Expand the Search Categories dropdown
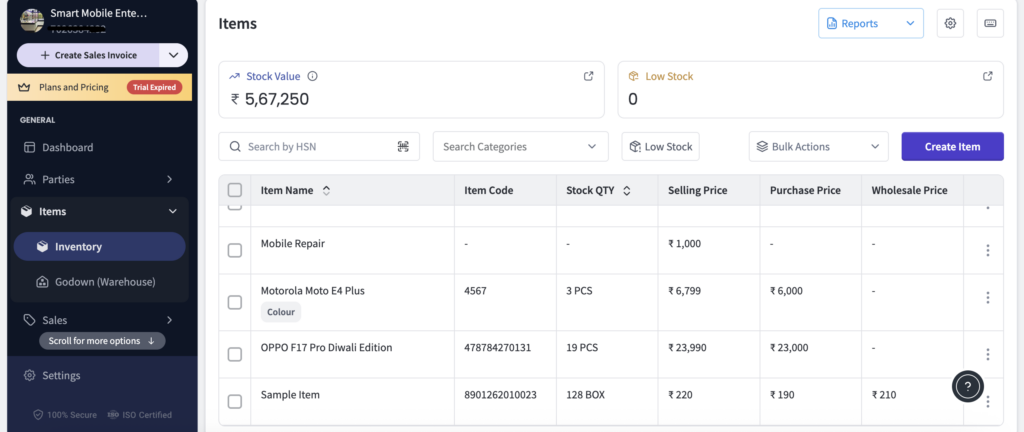This screenshot has height=432, width=1024. [520, 146]
